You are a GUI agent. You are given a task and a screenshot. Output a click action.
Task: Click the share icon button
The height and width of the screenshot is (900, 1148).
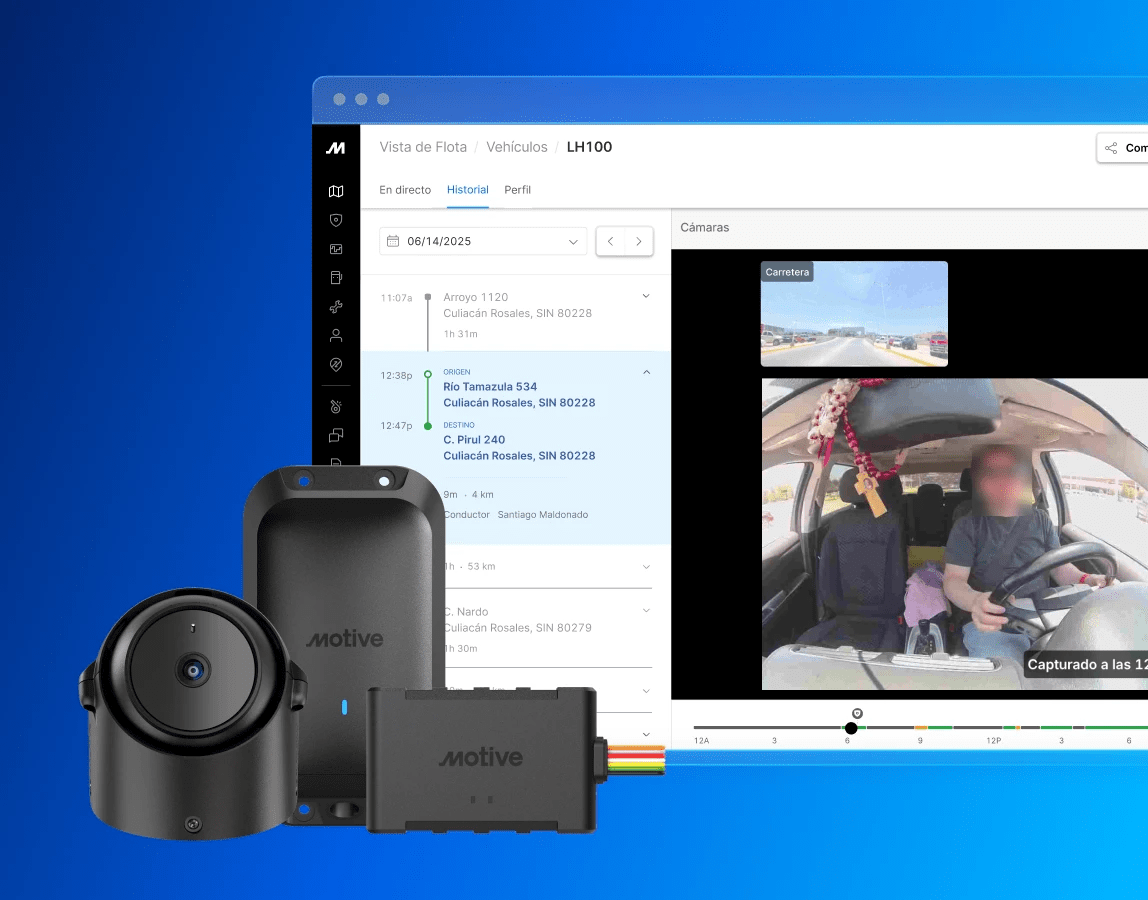coord(1111,148)
